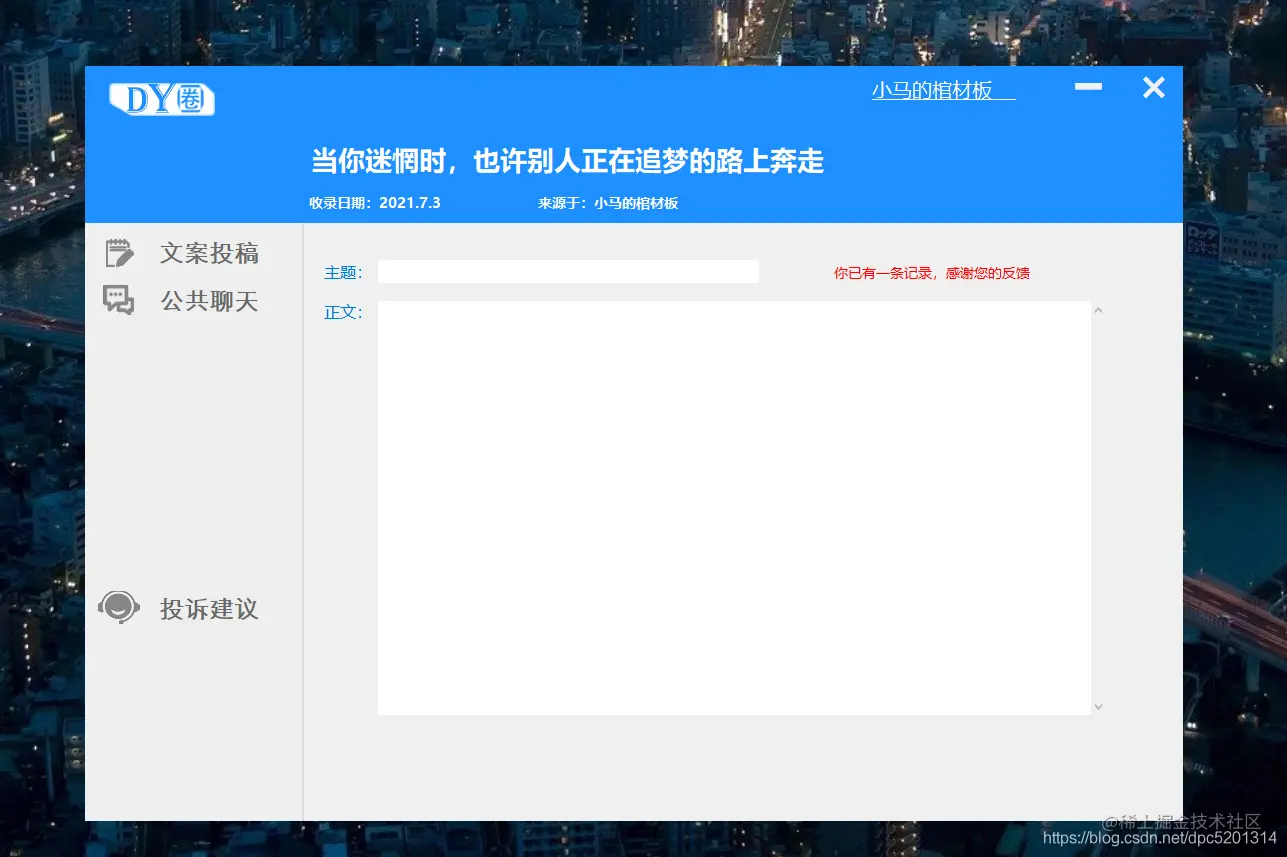
Task: Click the 收录日期 2021.7.3 text
Action: point(374,202)
